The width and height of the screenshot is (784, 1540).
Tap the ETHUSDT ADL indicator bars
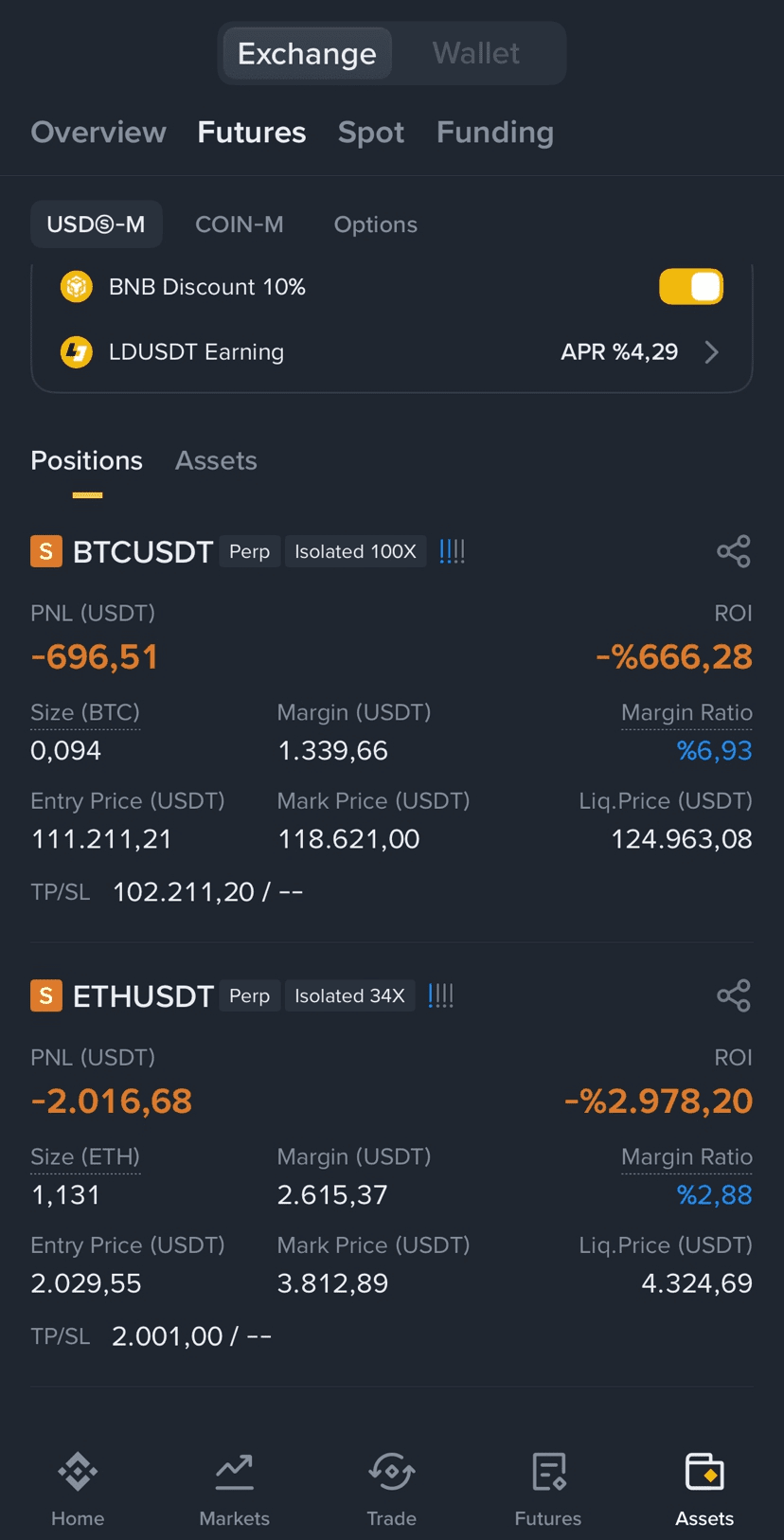coord(441,995)
